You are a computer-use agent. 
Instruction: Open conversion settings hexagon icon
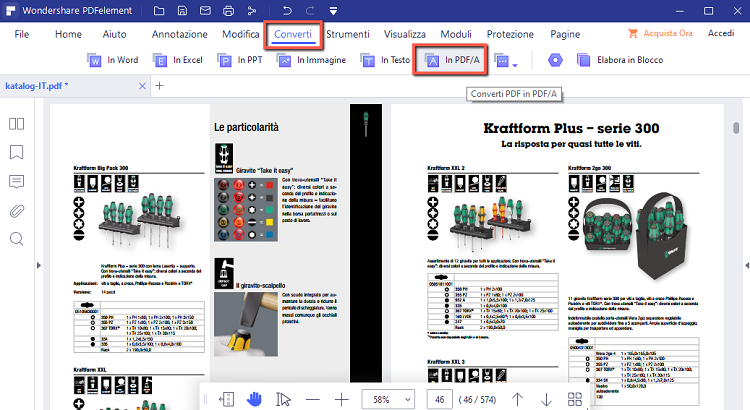555,60
